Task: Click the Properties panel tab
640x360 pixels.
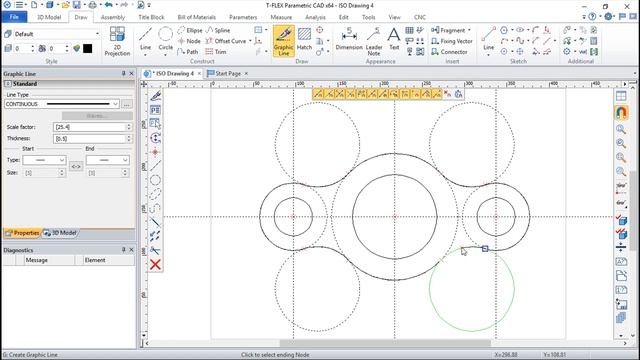Action: [23, 233]
